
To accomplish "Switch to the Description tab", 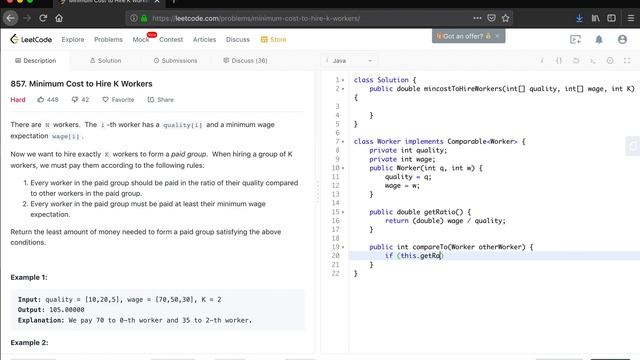I will (36, 60).
